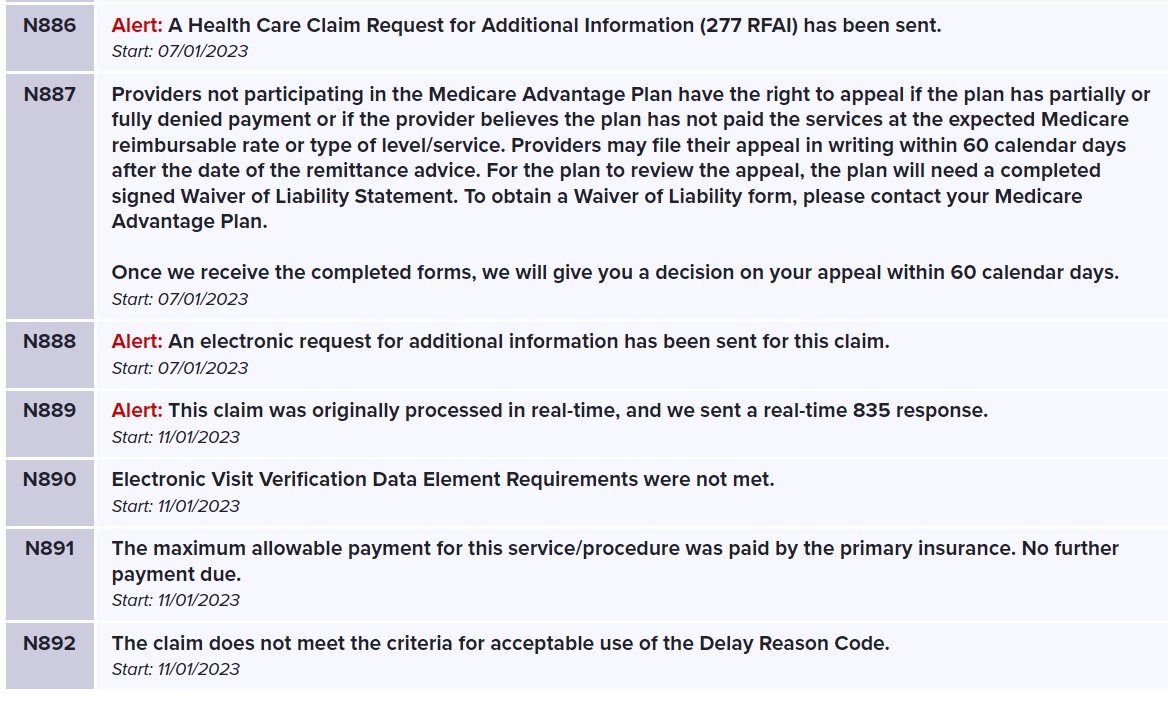Click the red Alert label for N889
The width and height of the screenshot is (1171, 702).
pyautogui.click(x=136, y=410)
